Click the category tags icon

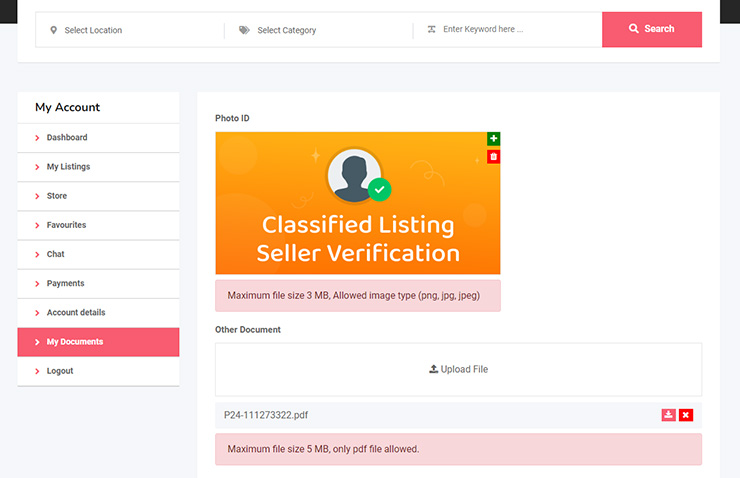point(244,30)
